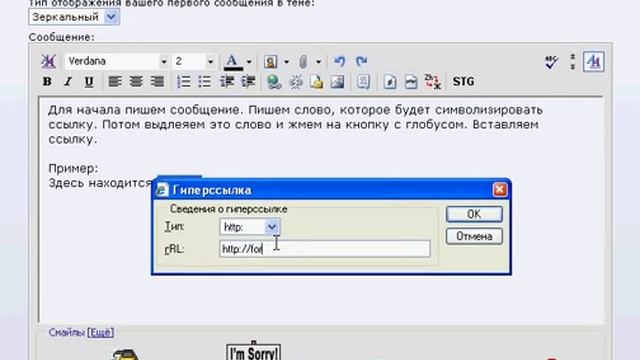The image size is (640, 360).
Task: Click the wrap HTML tags icon
Action: [x=411, y=82]
